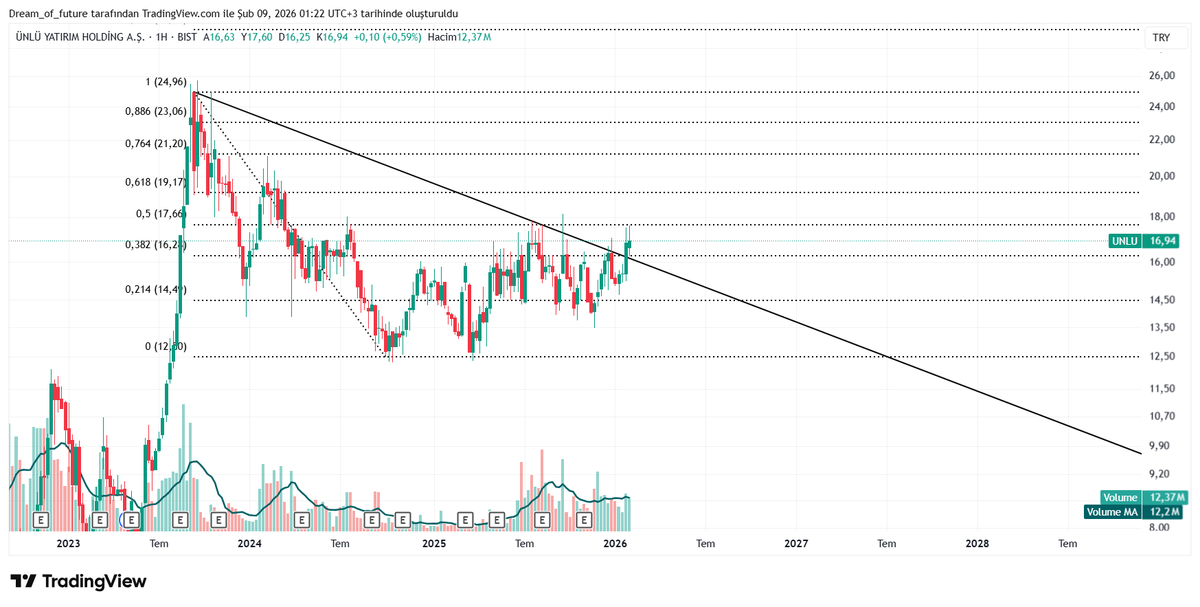Screen dimensions: 1200x607
Task: Click 14,50 on the price axis
Action: point(1162,300)
